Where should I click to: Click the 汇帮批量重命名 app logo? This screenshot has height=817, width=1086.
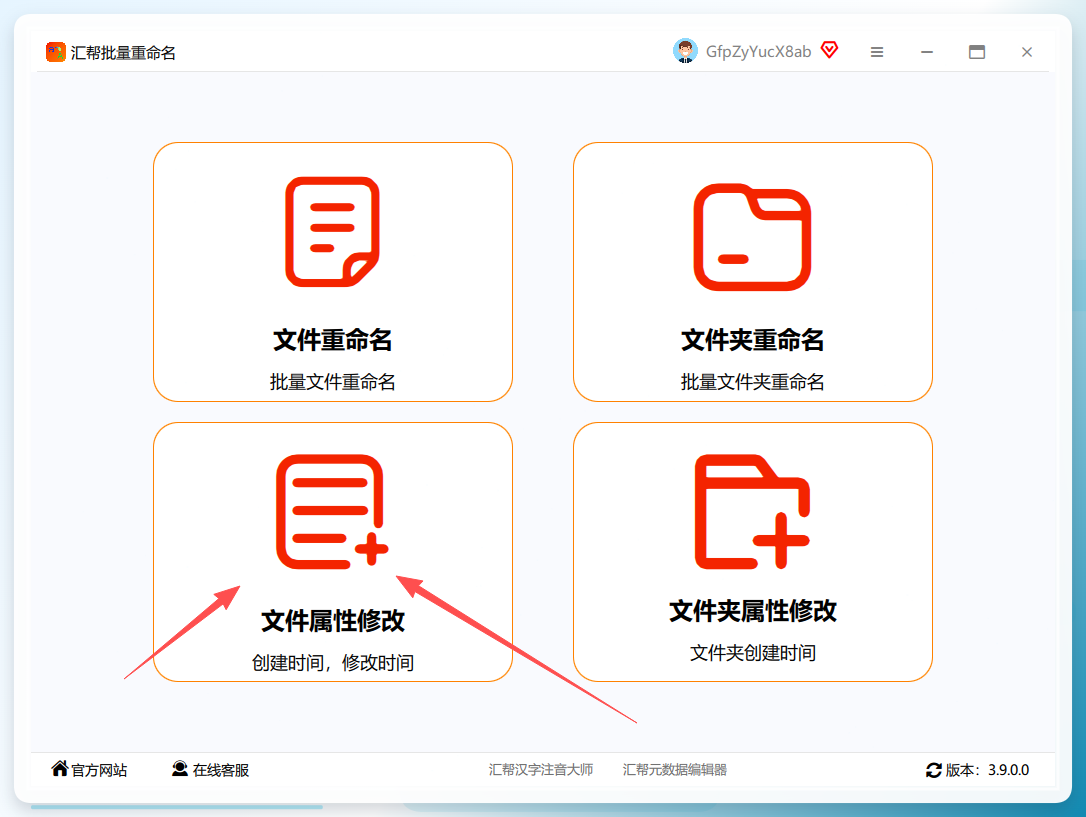pyautogui.click(x=55, y=52)
